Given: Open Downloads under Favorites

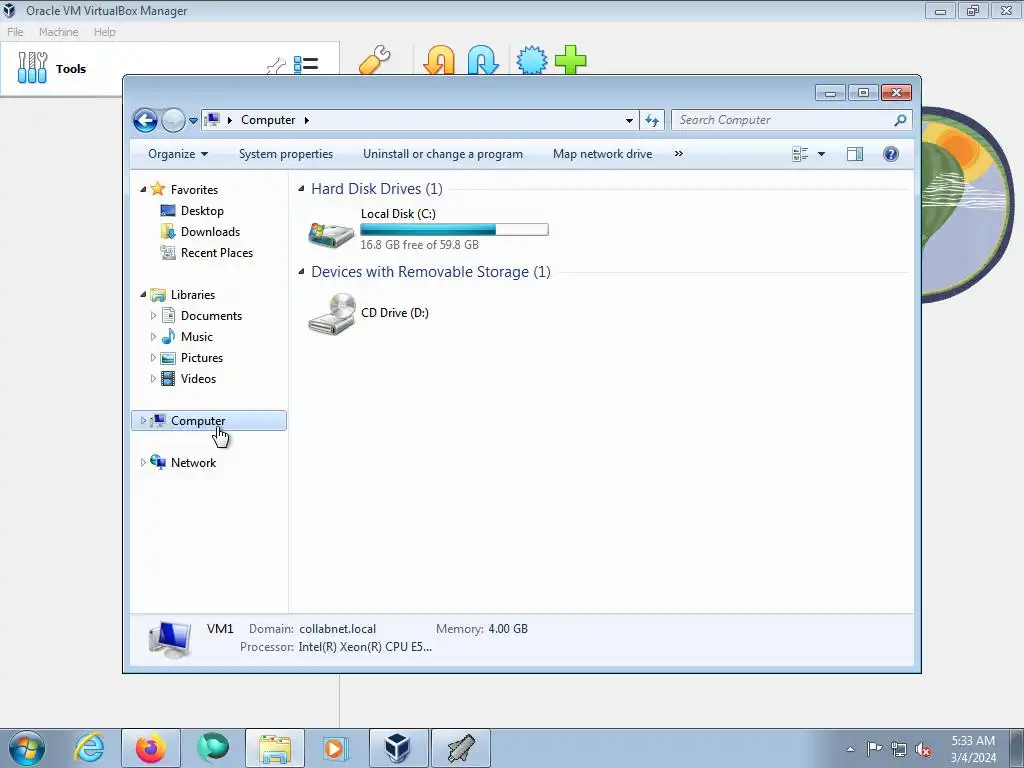Looking at the screenshot, I should [210, 232].
